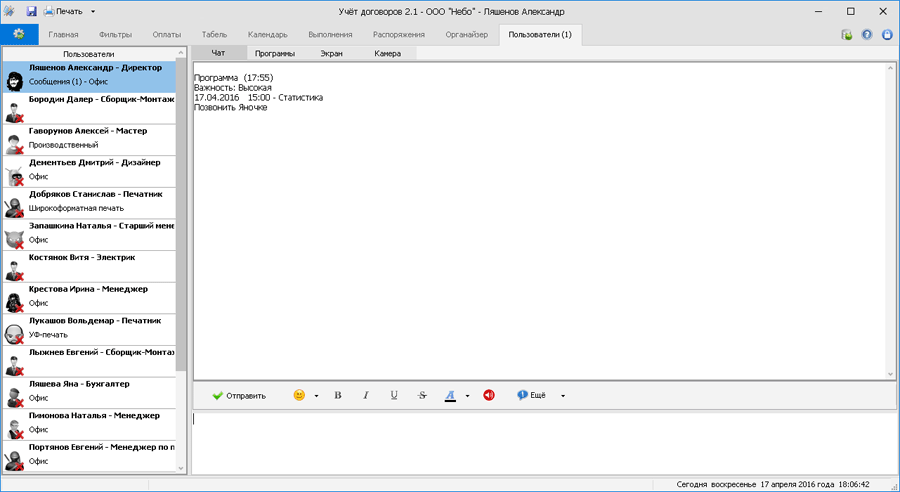The height and width of the screenshot is (492, 900).
Task: Switch to the Главная tab
Action: (x=63, y=34)
